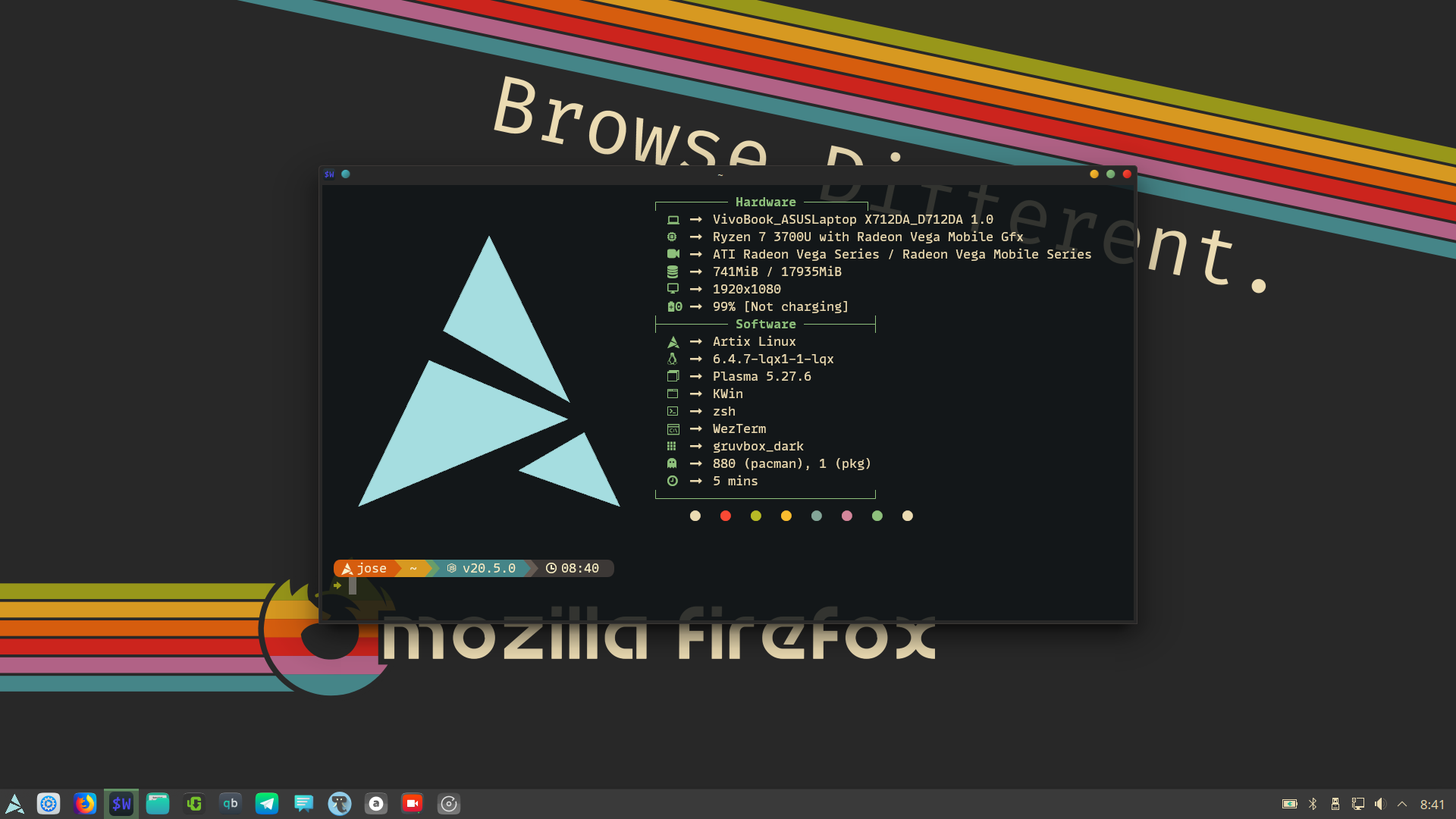Image resolution: width=1456 pixels, height=819 pixels.
Task: Click the 'gruvbox_dark' theme line
Action: [x=758, y=447]
